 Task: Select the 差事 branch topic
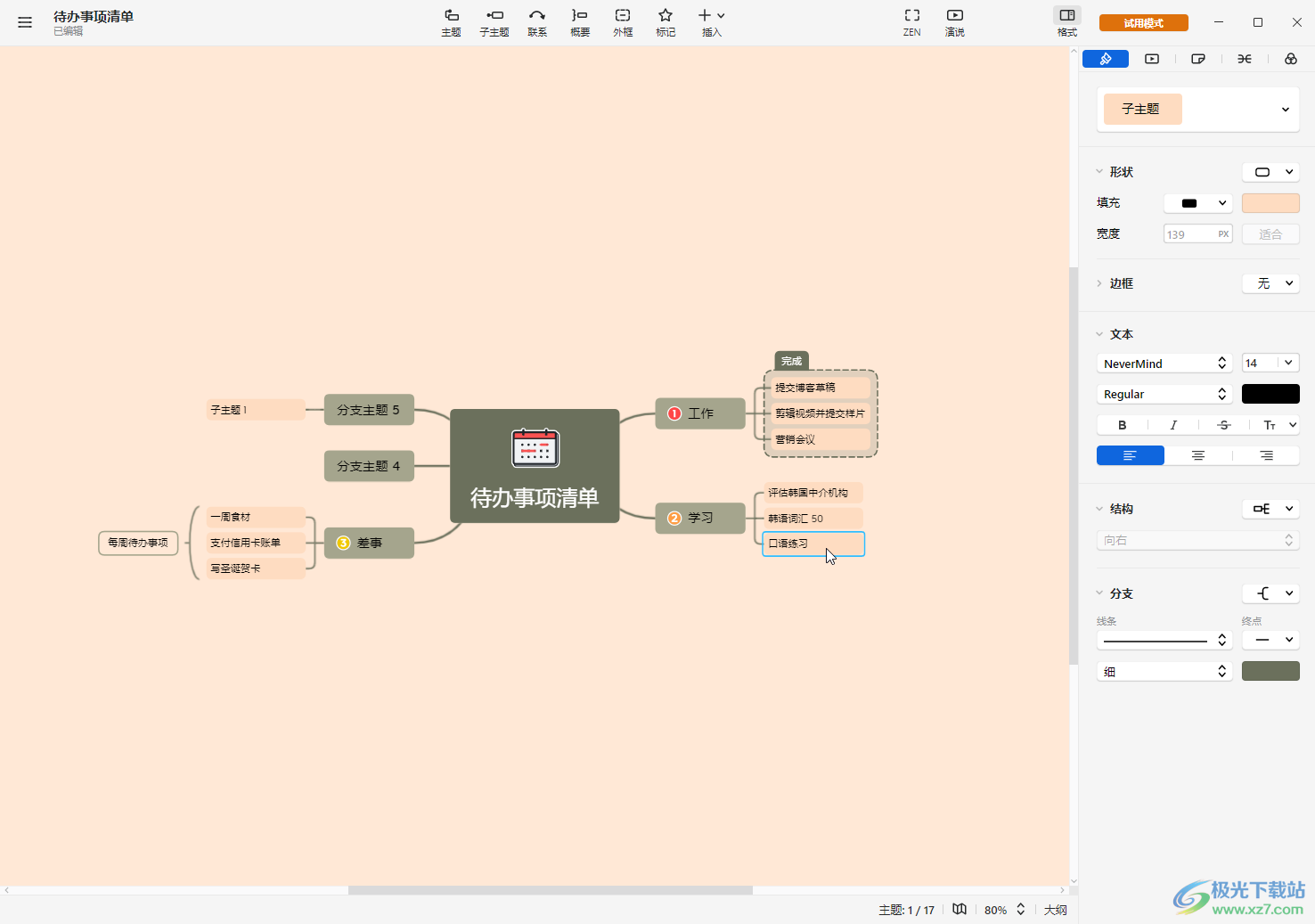click(369, 543)
